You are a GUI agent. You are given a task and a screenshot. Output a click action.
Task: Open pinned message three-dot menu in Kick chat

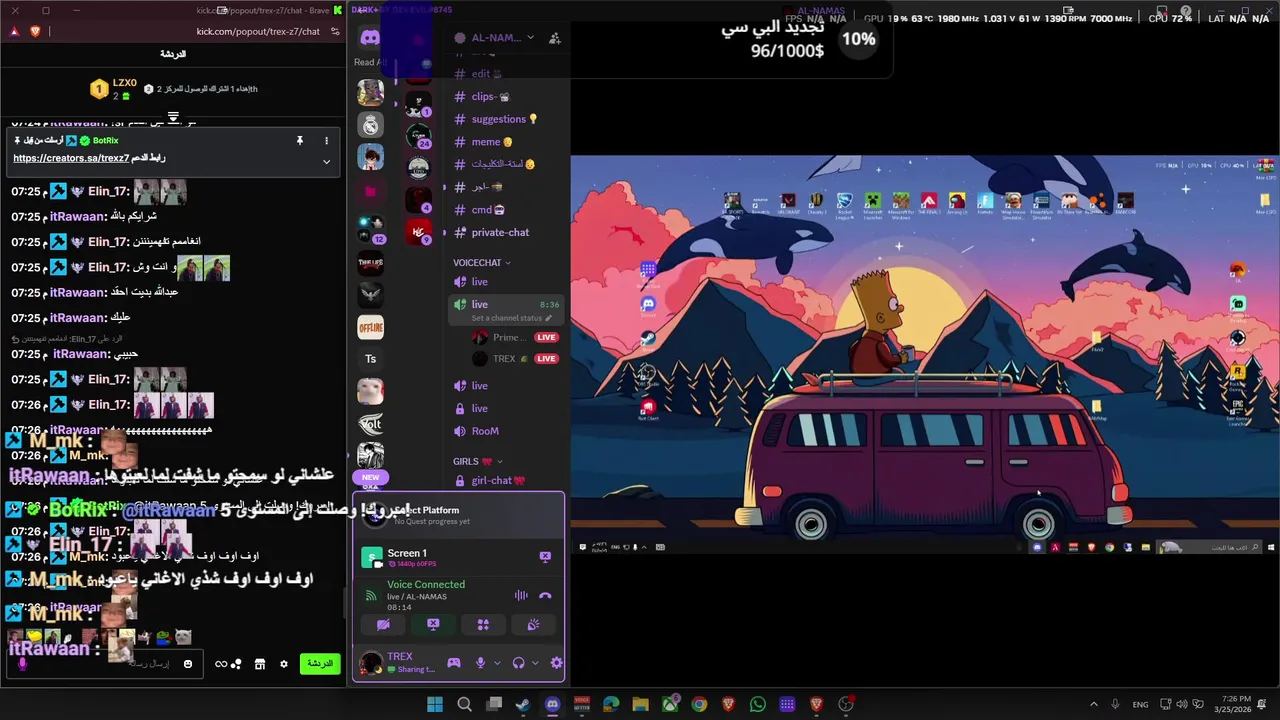coord(326,141)
